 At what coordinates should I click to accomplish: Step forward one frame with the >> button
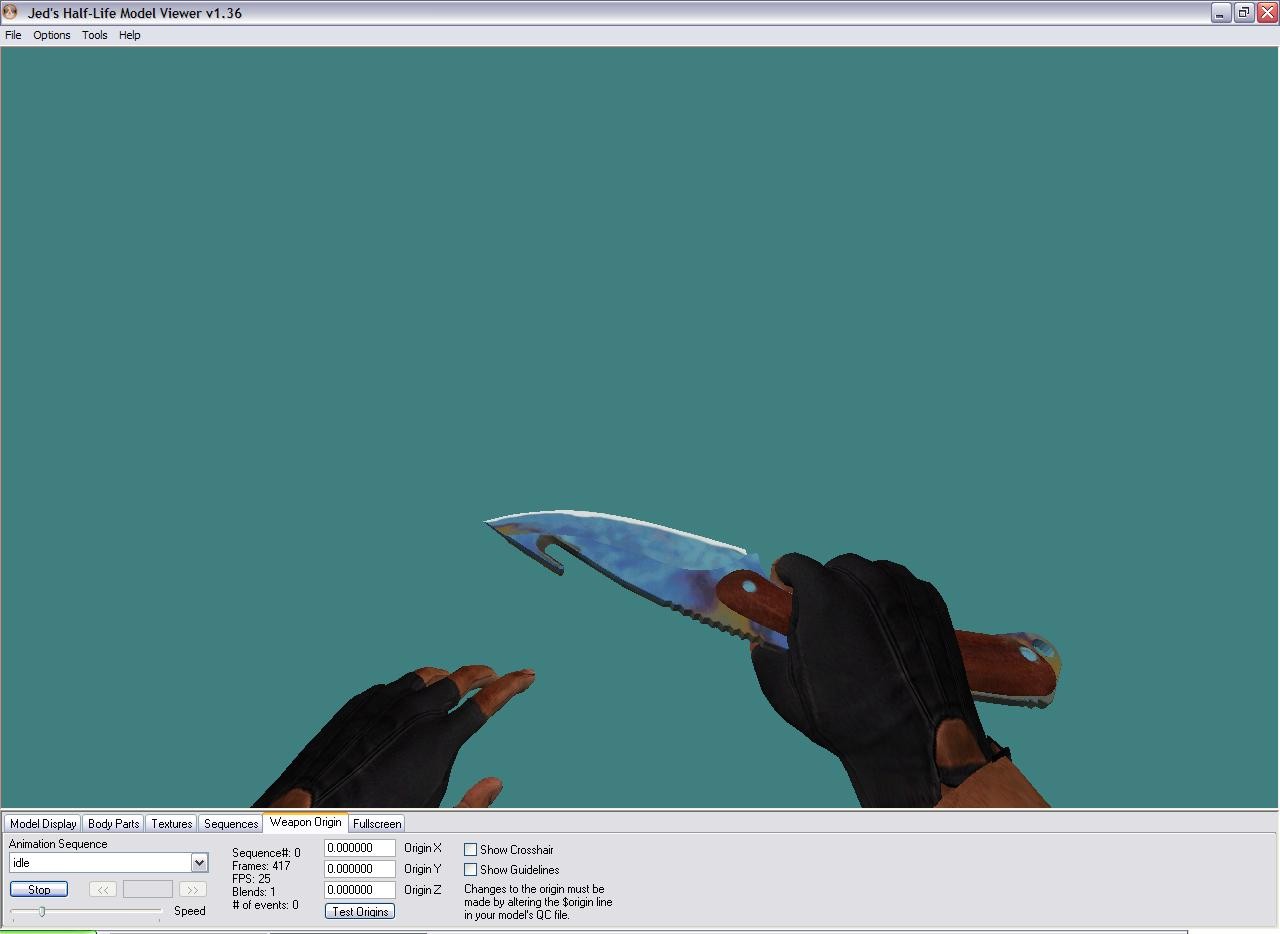pyautogui.click(x=192, y=889)
